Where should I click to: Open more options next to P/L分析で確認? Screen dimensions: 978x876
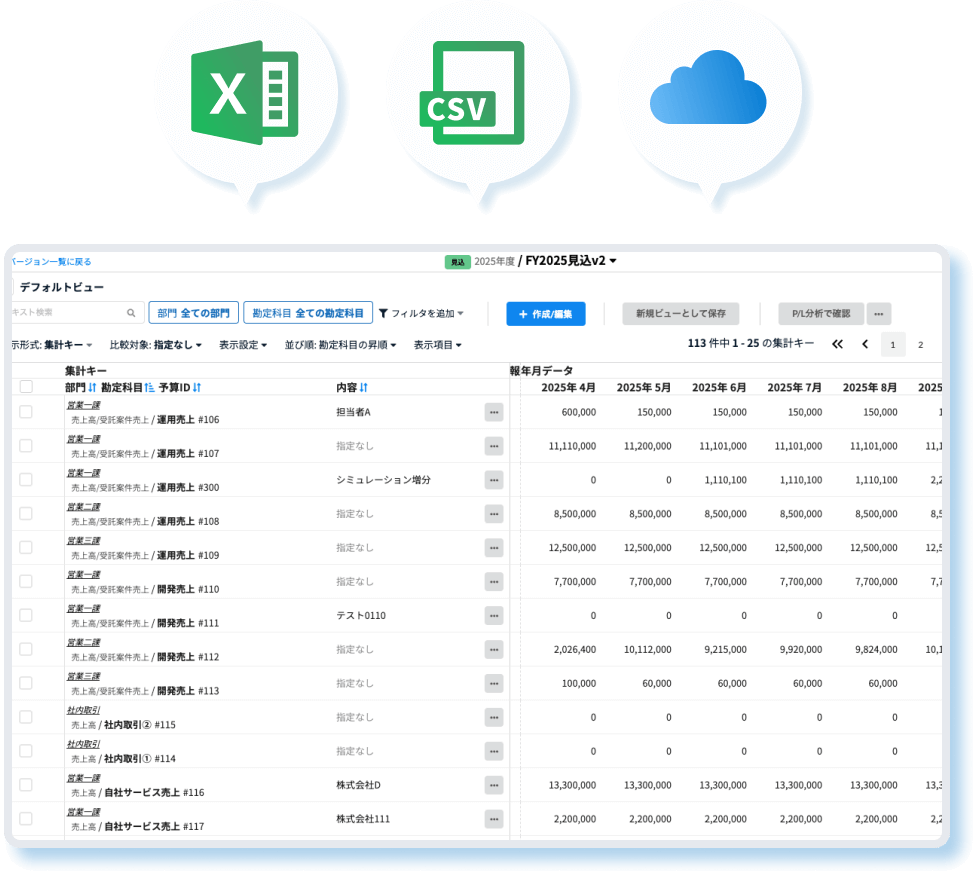coord(878,313)
